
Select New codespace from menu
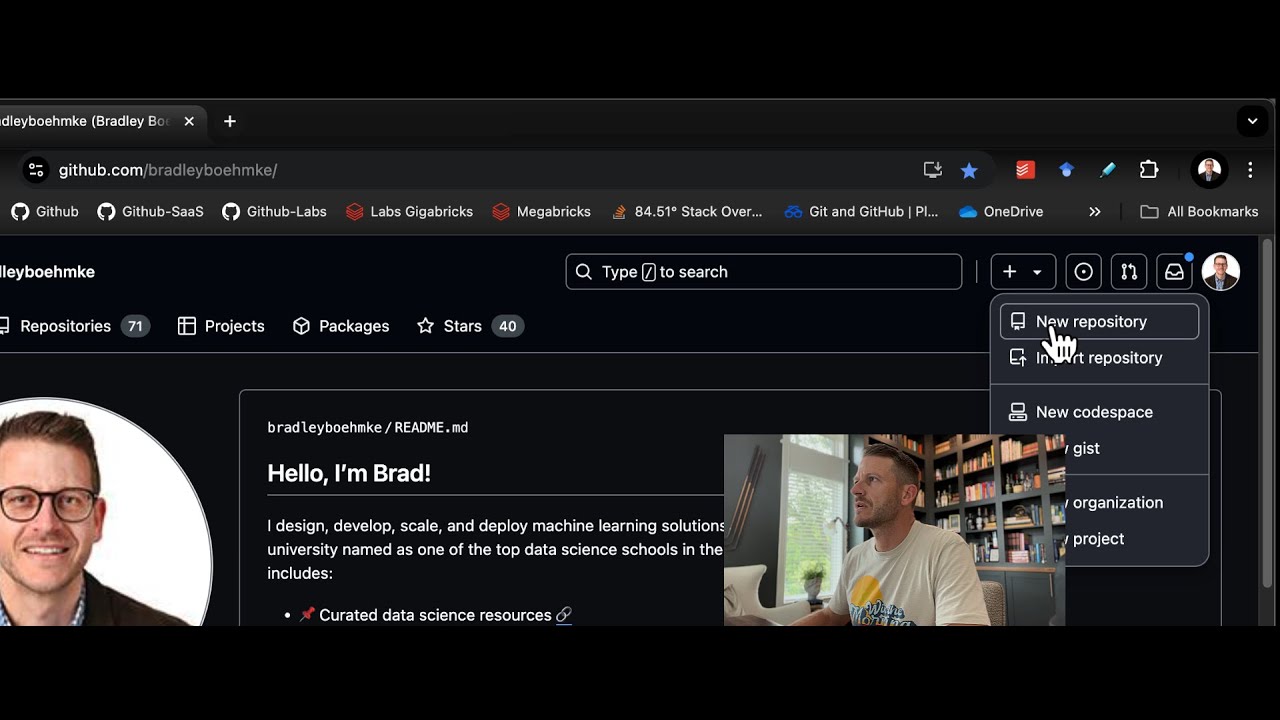coord(1099,412)
